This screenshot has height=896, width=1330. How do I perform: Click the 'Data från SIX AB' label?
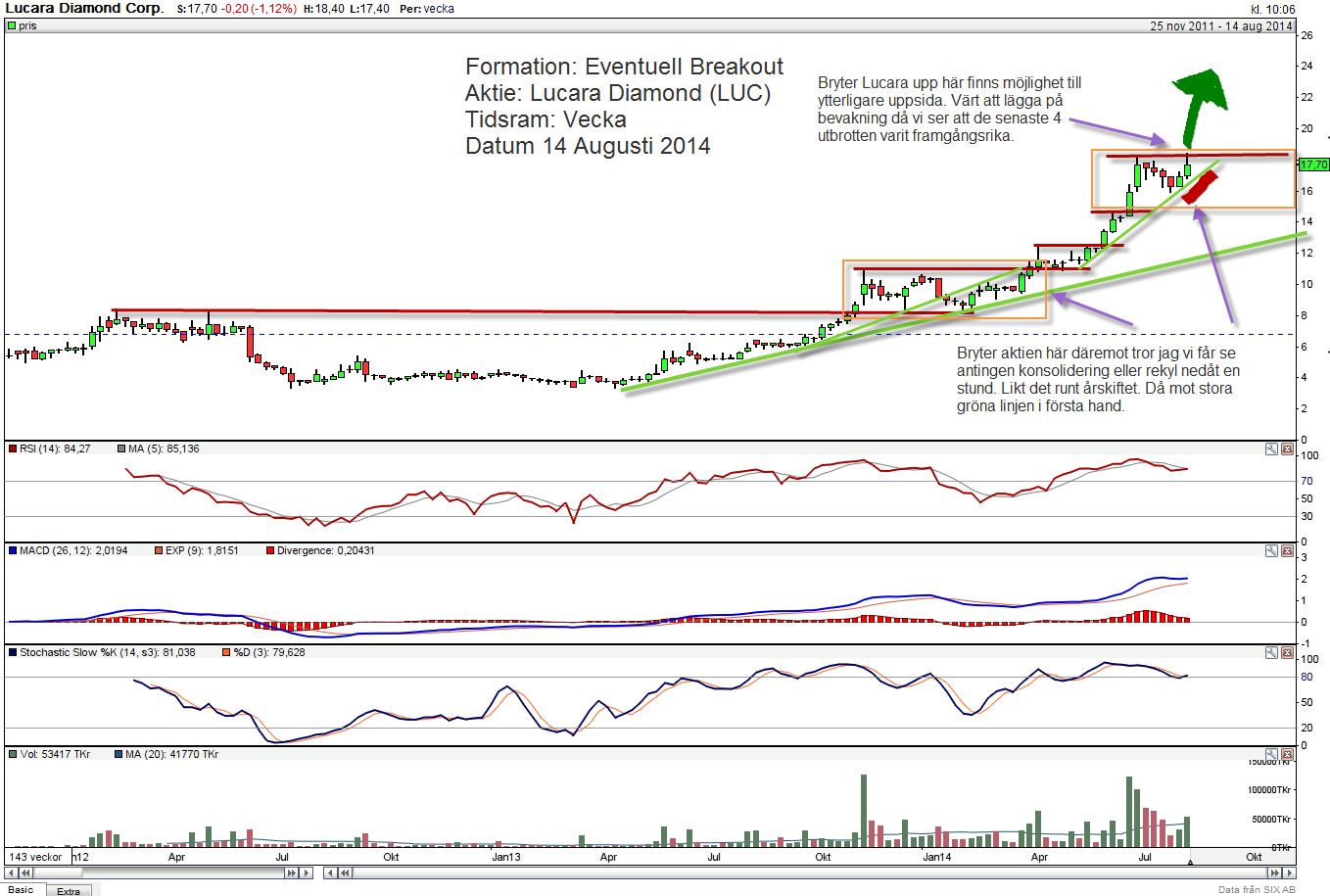[1257, 890]
